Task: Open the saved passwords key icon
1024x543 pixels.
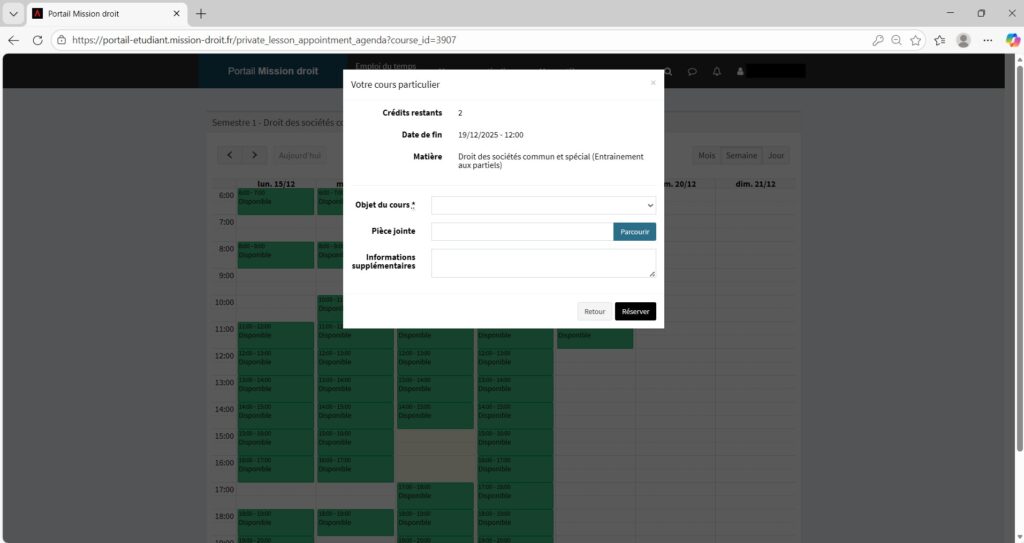Action: coord(878,40)
